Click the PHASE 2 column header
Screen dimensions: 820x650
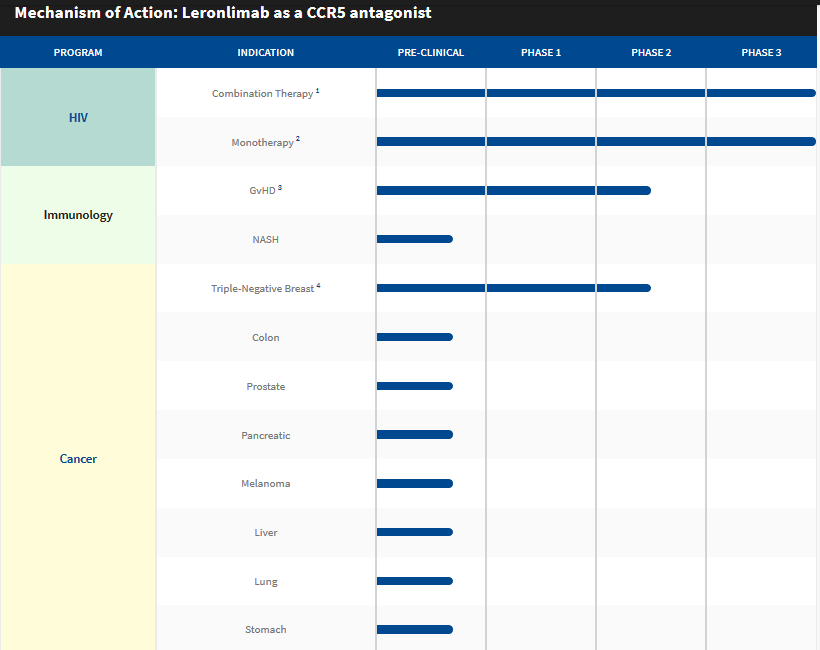(x=651, y=52)
